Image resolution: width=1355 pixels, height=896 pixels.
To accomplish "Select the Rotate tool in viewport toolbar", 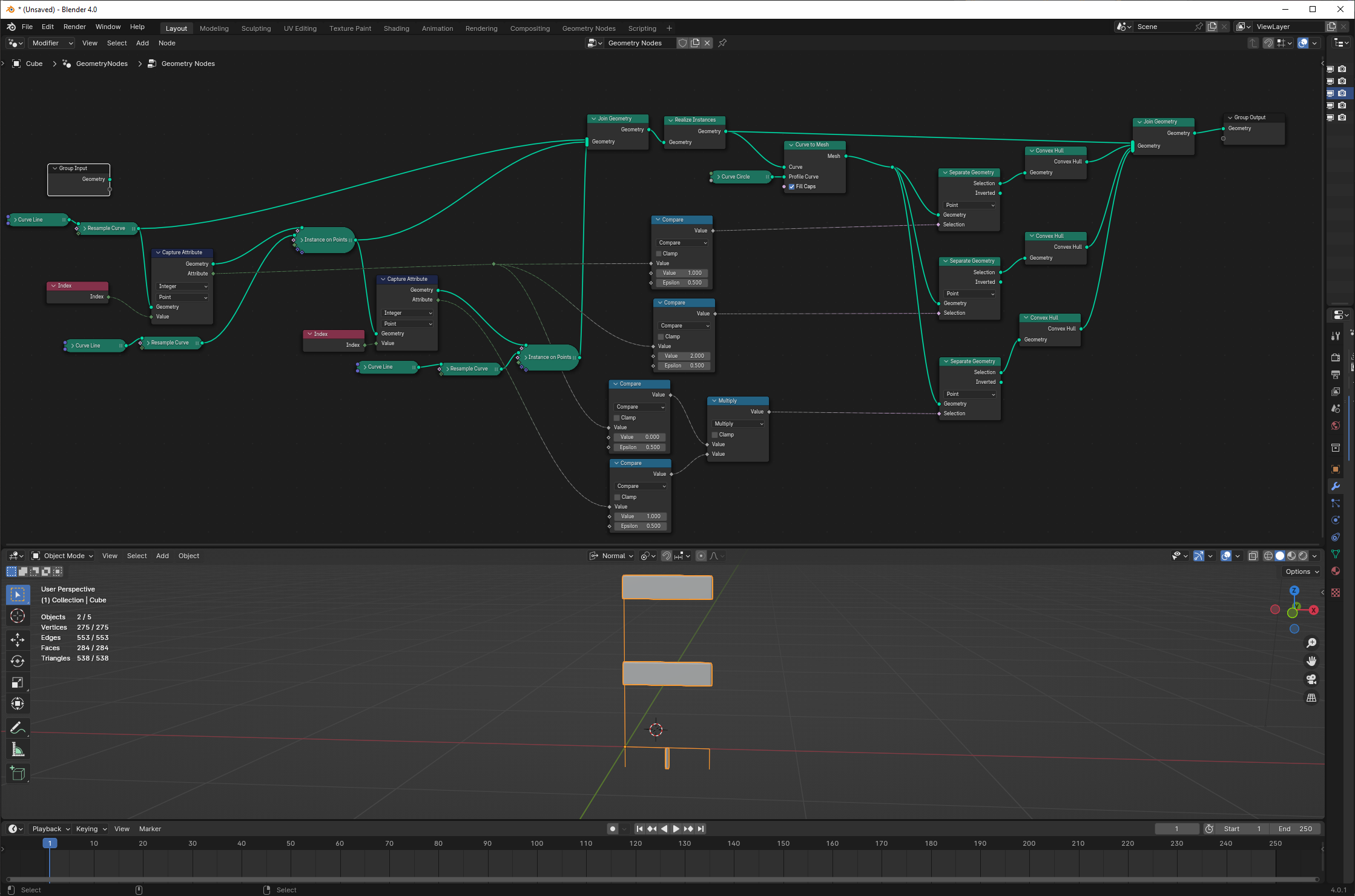I will [x=18, y=661].
